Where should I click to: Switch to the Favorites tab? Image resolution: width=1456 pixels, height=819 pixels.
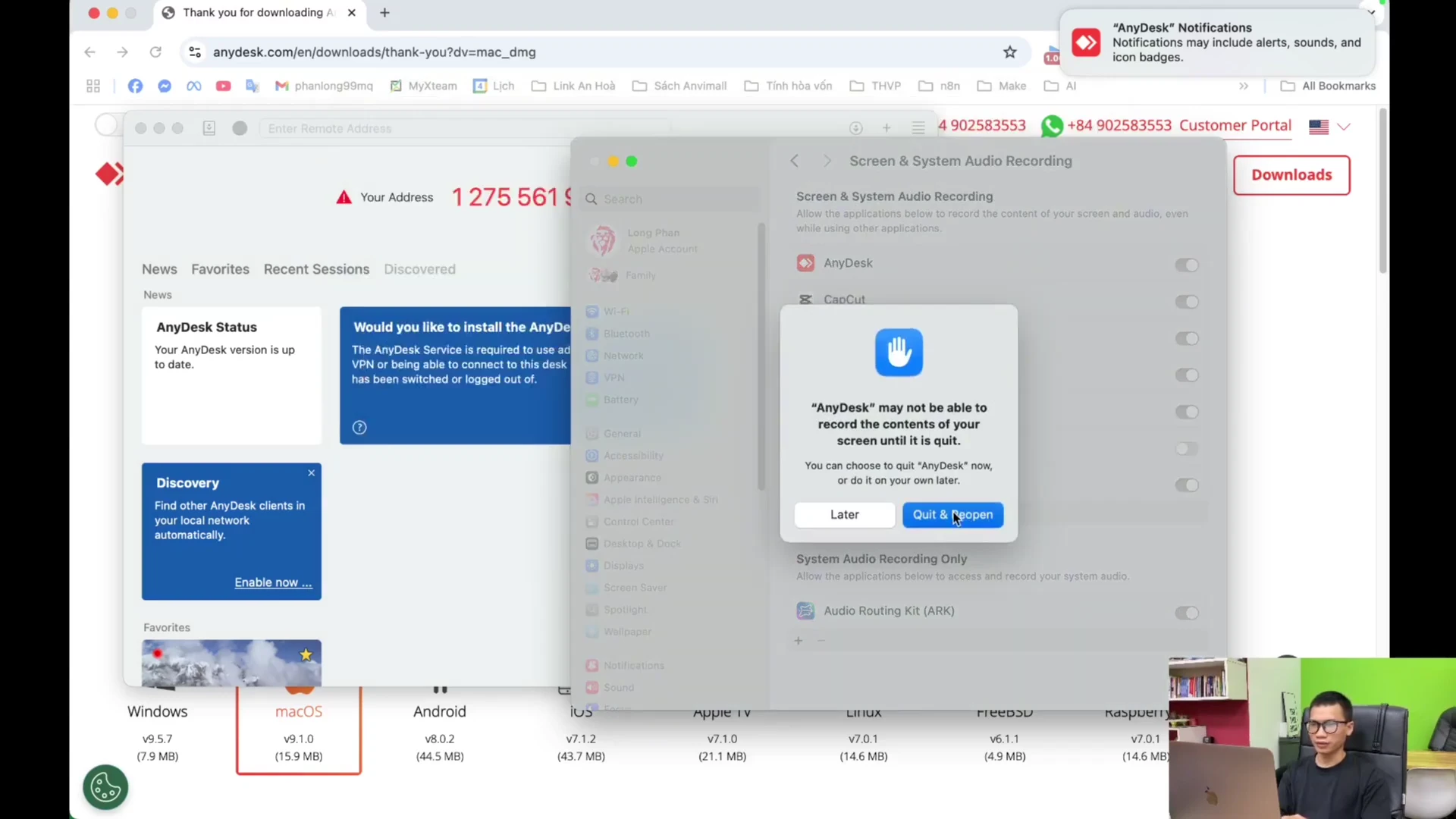pos(220,269)
